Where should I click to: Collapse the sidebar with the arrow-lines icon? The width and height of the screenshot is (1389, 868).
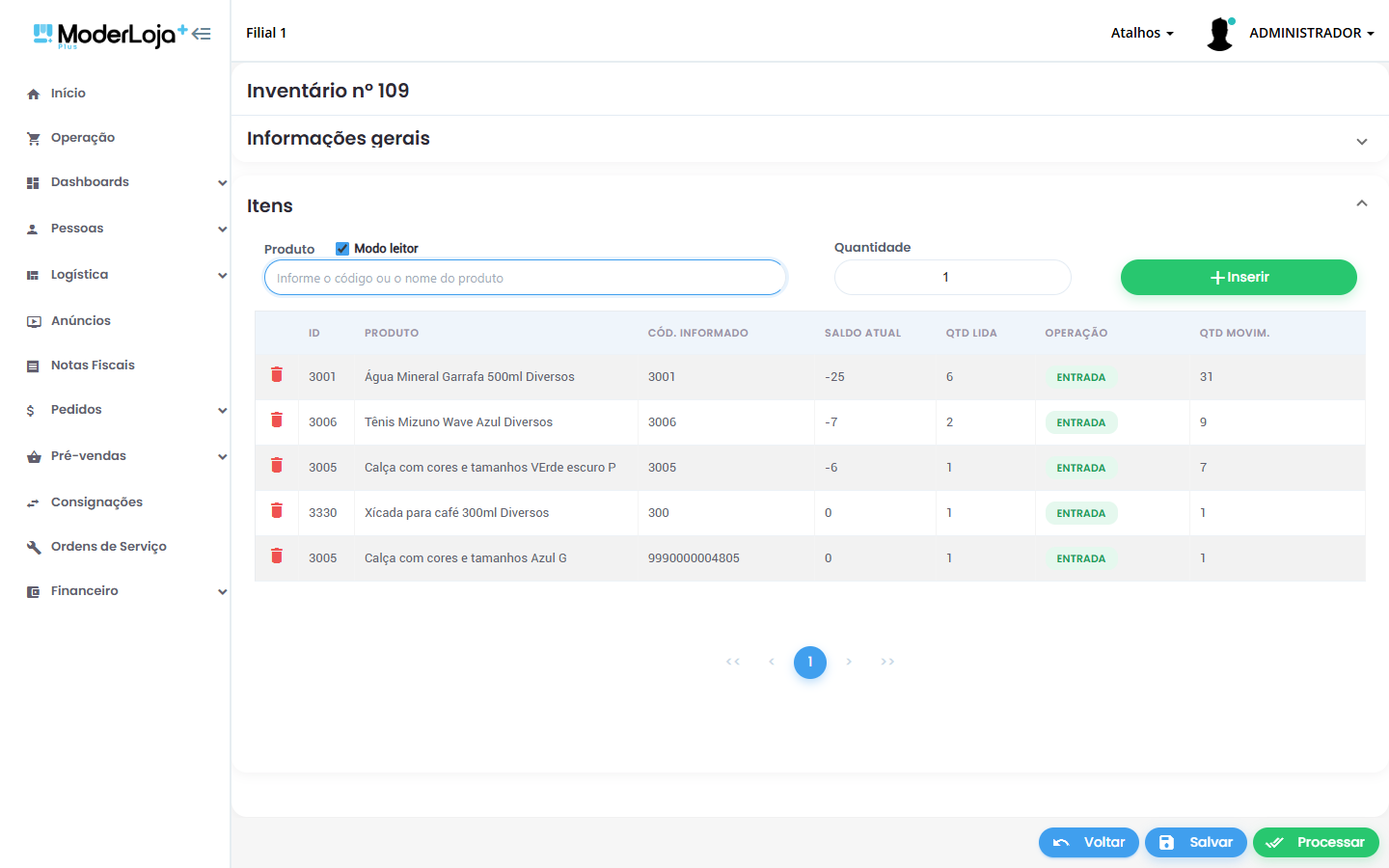pos(201,34)
